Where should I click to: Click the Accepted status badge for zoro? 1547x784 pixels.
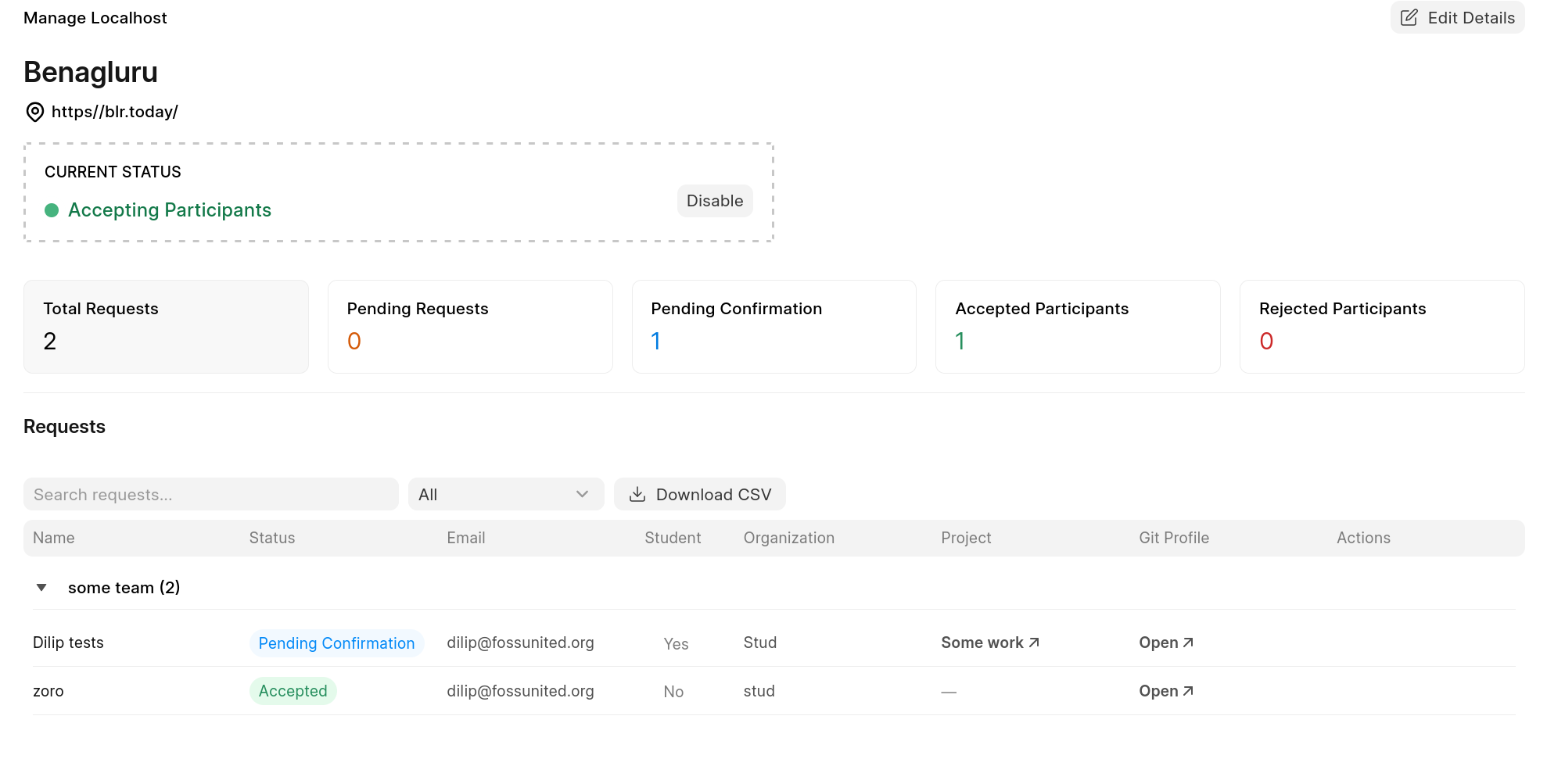point(293,690)
